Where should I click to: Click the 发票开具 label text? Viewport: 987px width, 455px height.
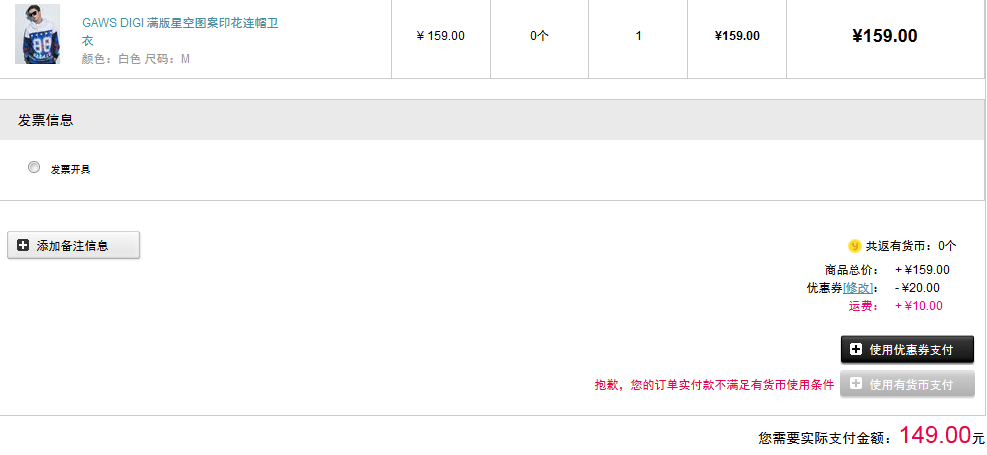coord(71,169)
